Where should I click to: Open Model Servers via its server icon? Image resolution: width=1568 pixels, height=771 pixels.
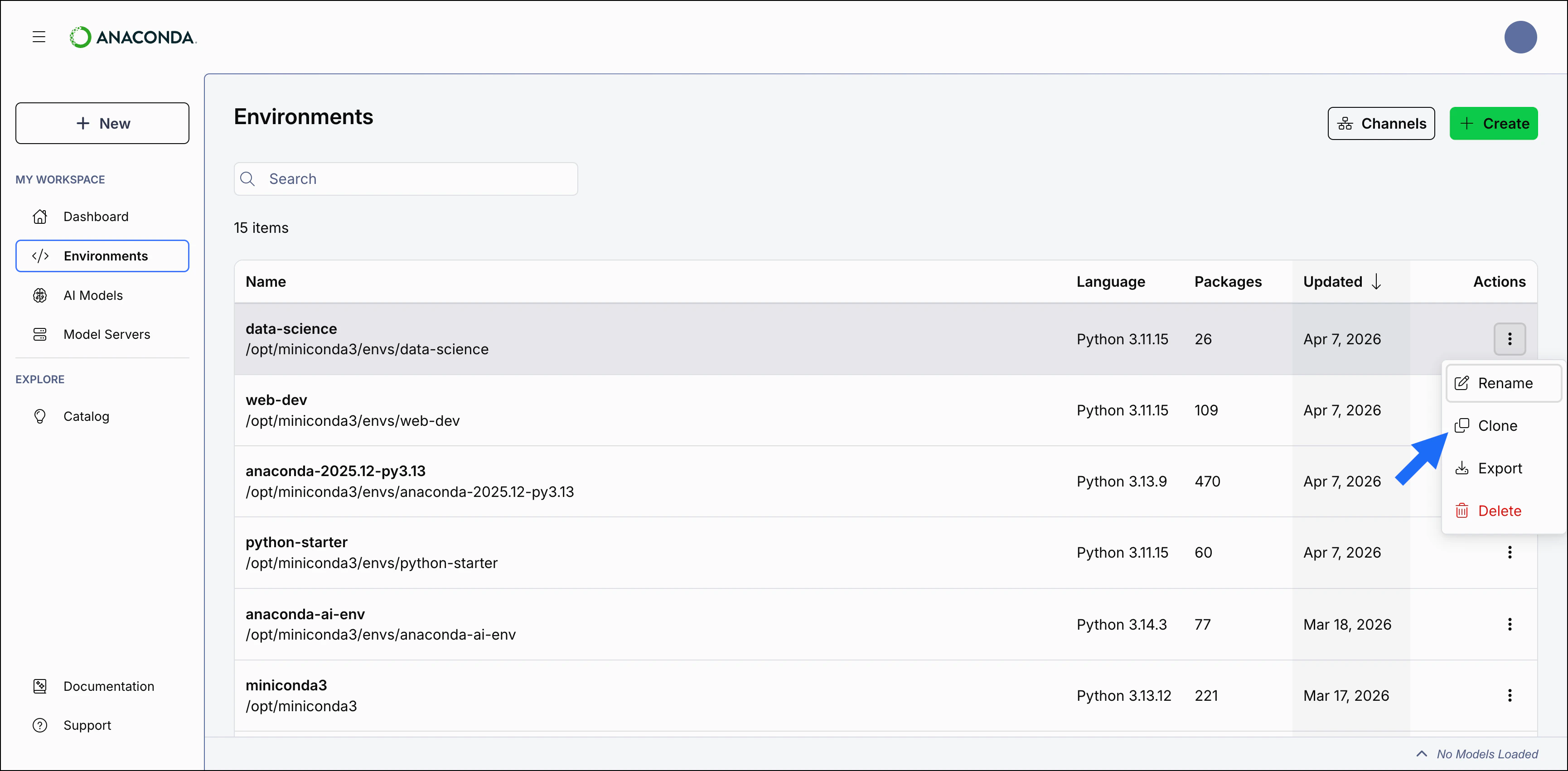click(39, 334)
